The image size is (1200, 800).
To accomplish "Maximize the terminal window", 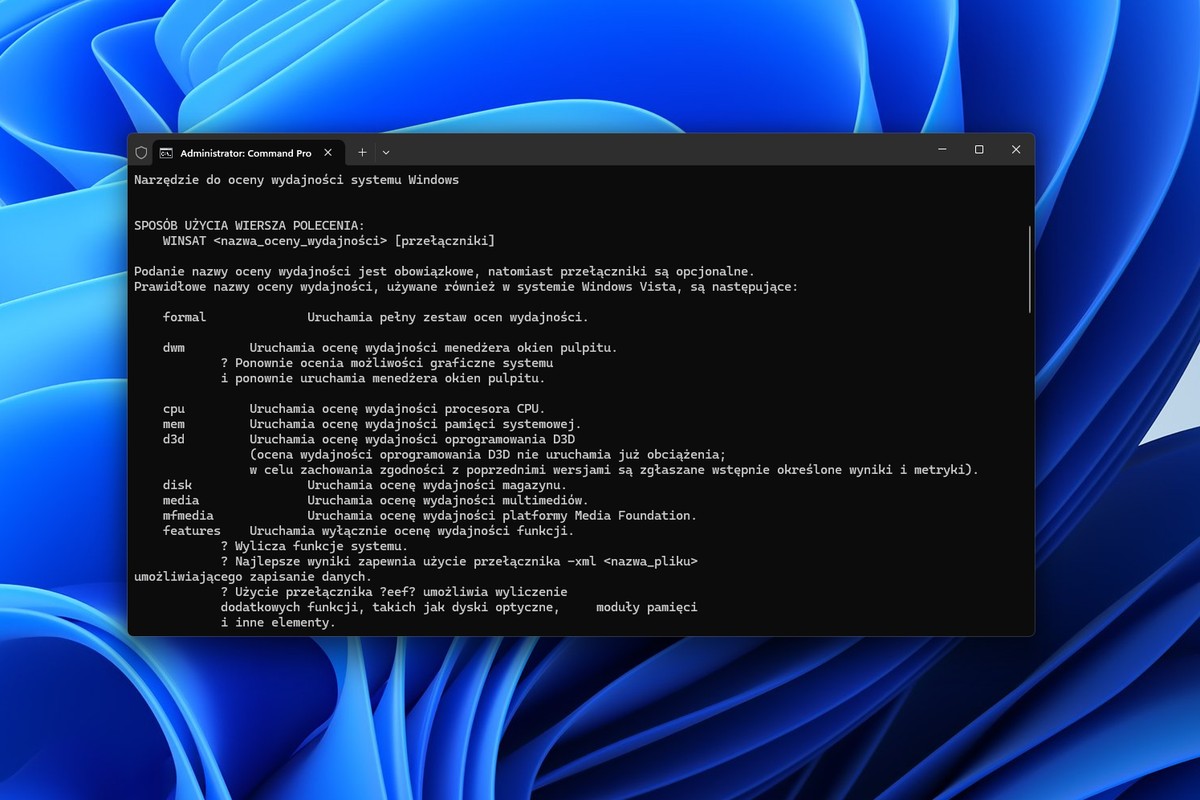I will (979, 150).
